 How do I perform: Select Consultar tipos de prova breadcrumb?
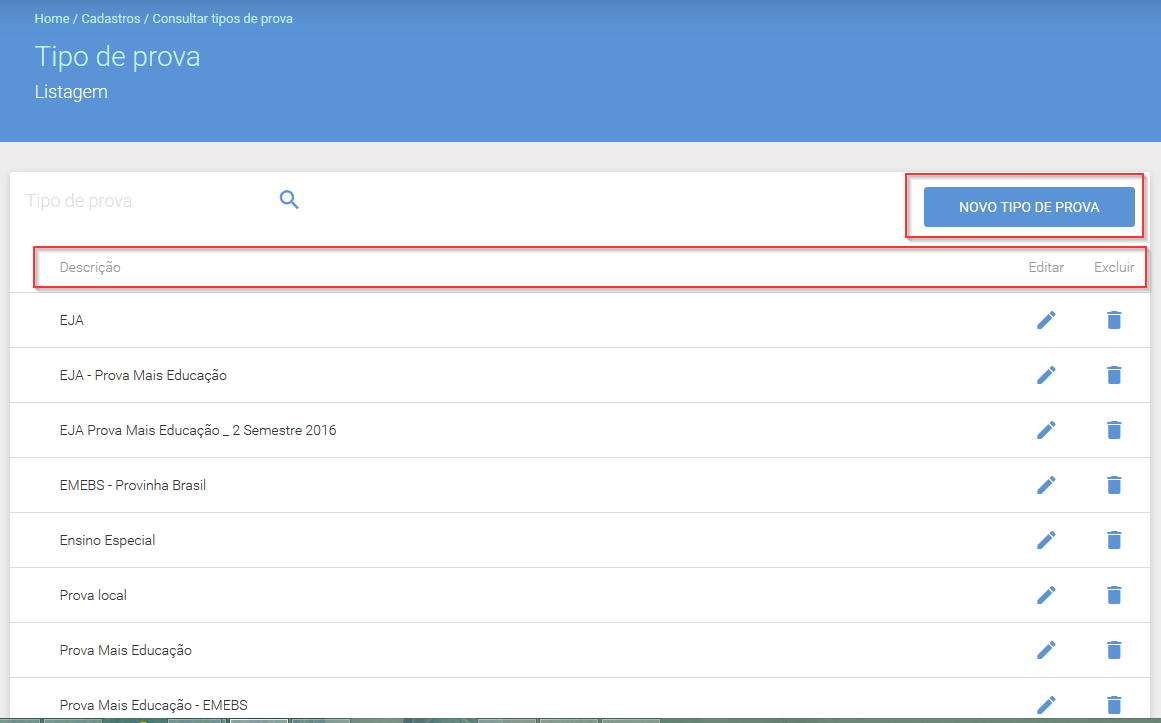click(x=222, y=19)
